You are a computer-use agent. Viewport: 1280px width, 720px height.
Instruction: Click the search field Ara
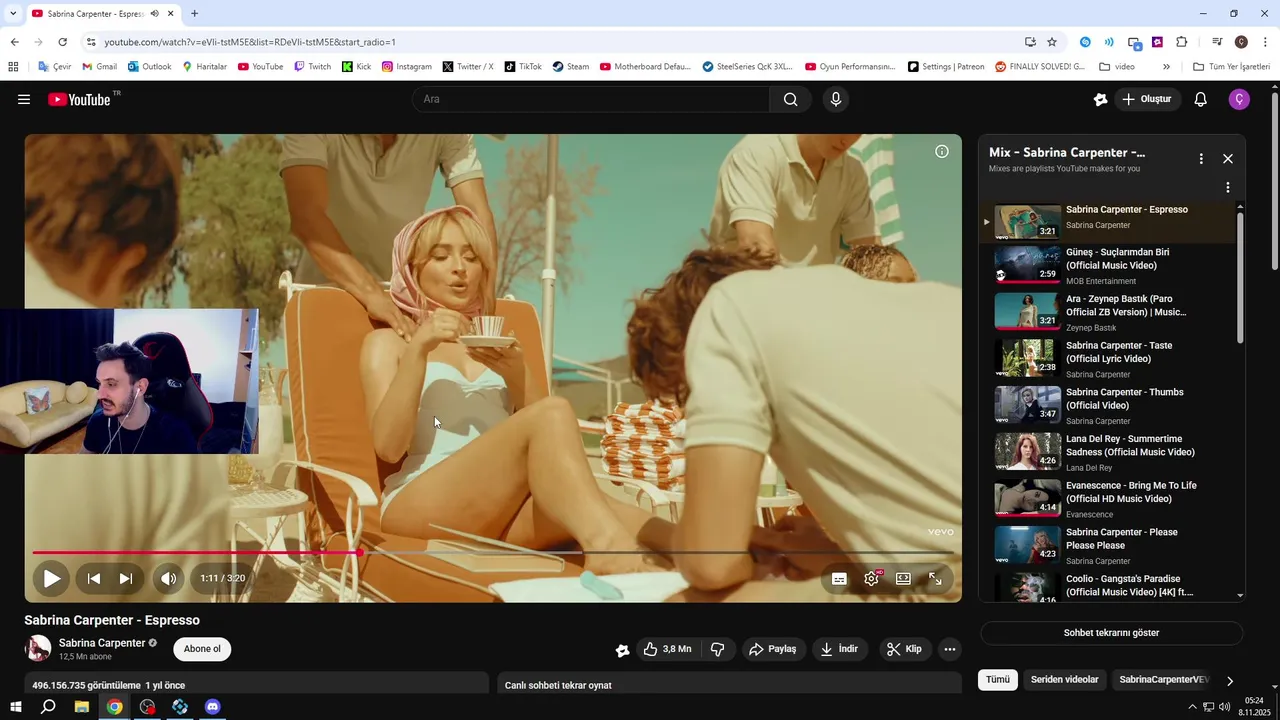(x=592, y=99)
